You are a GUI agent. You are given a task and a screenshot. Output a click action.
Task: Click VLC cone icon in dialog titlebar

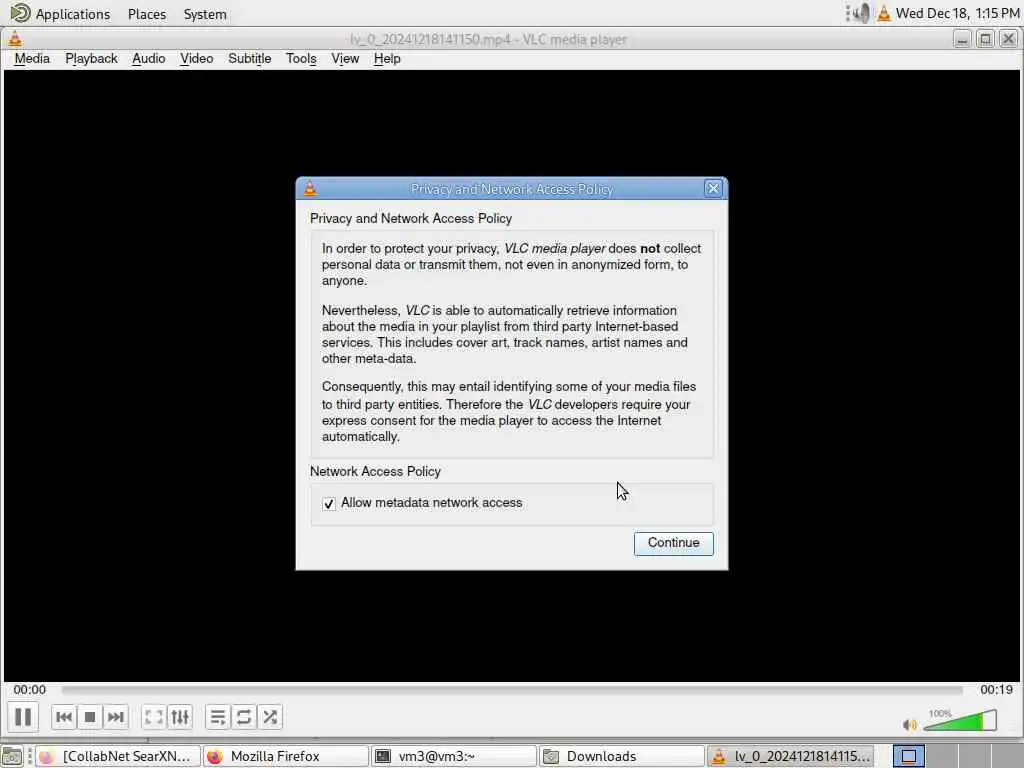(310, 189)
